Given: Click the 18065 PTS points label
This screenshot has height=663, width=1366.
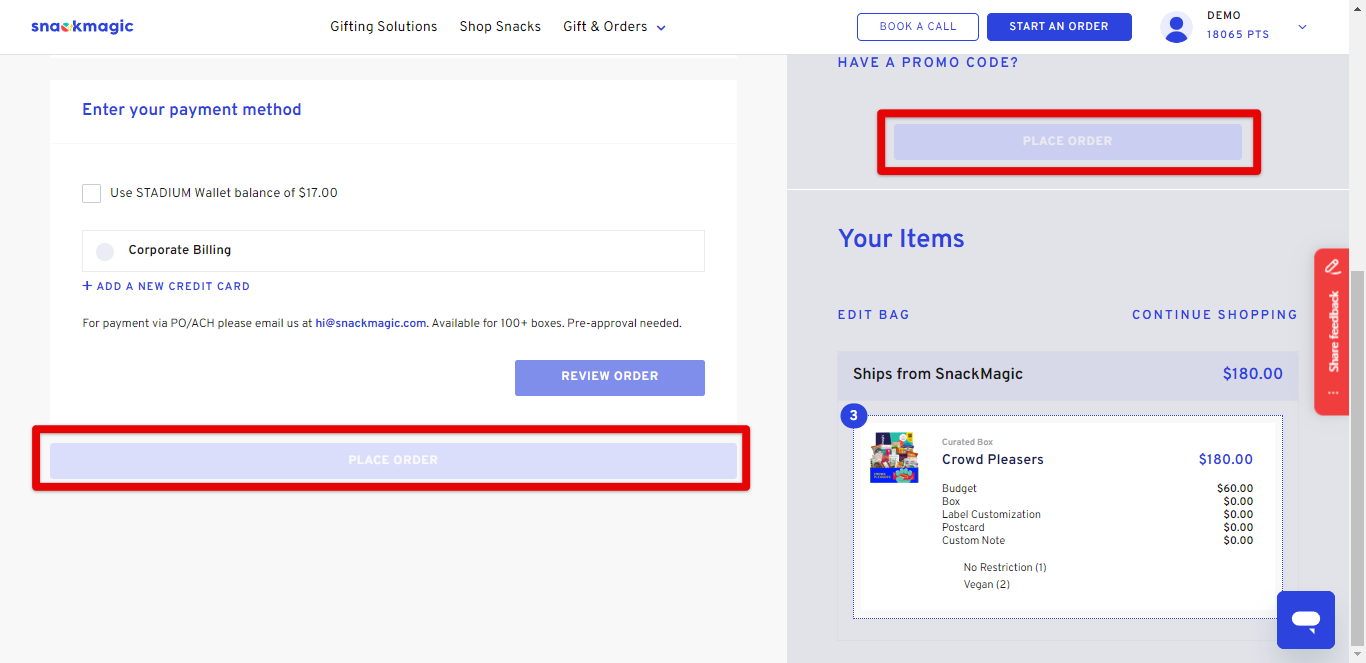Looking at the screenshot, I should [x=1238, y=35].
